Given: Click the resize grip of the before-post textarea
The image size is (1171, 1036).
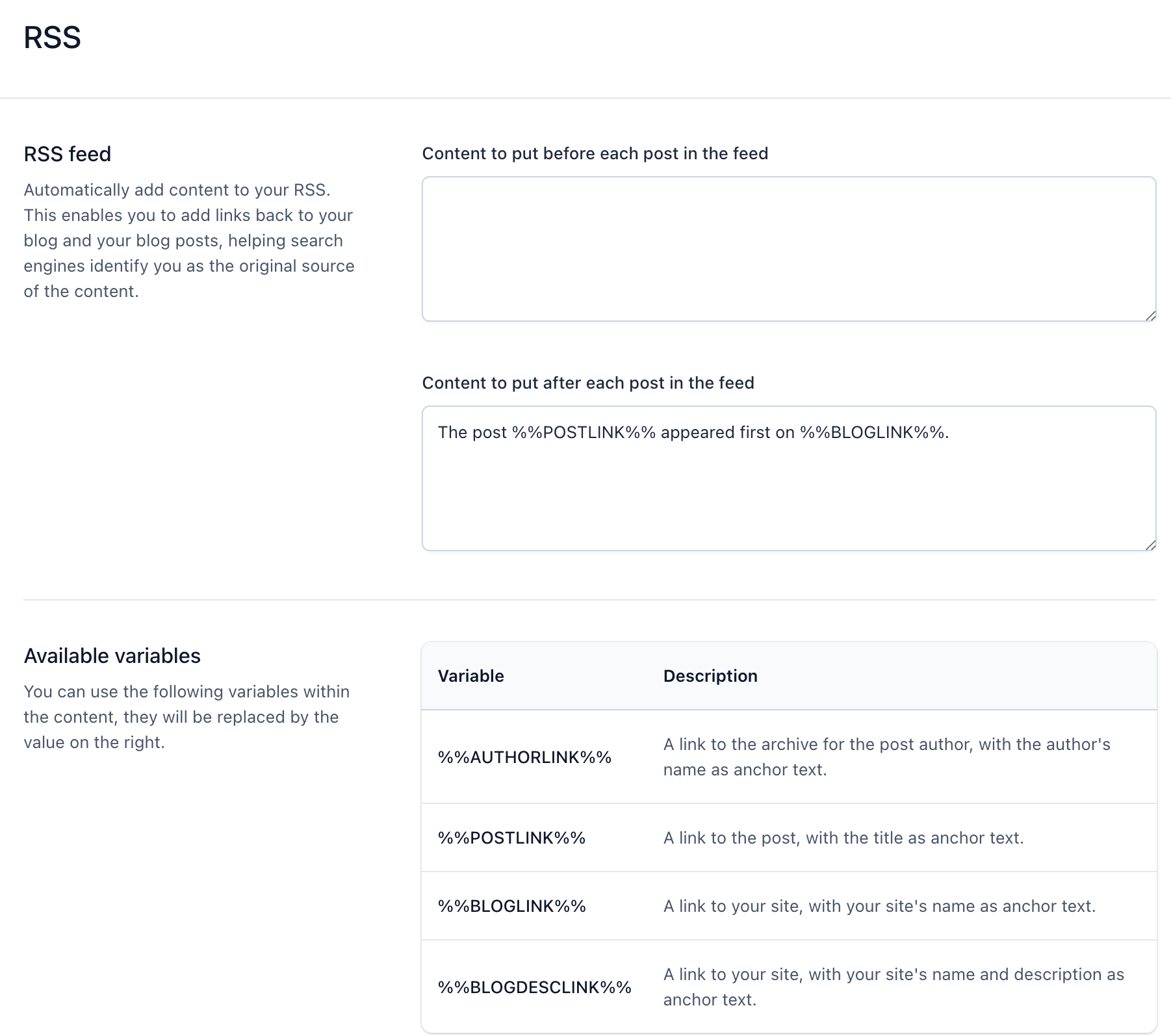Looking at the screenshot, I should click(1152, 317).
